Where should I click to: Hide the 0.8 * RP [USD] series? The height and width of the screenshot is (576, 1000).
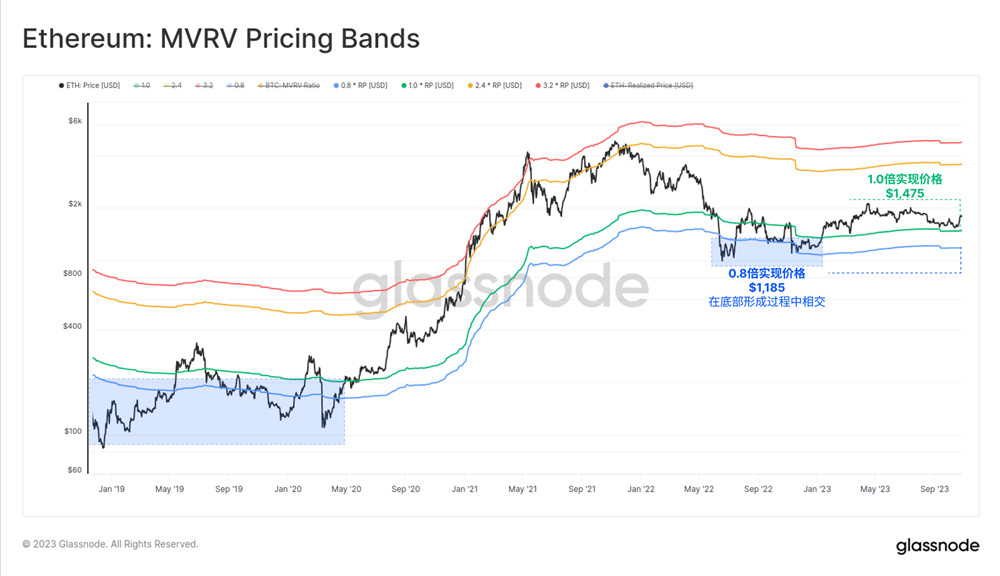(360, 85)
